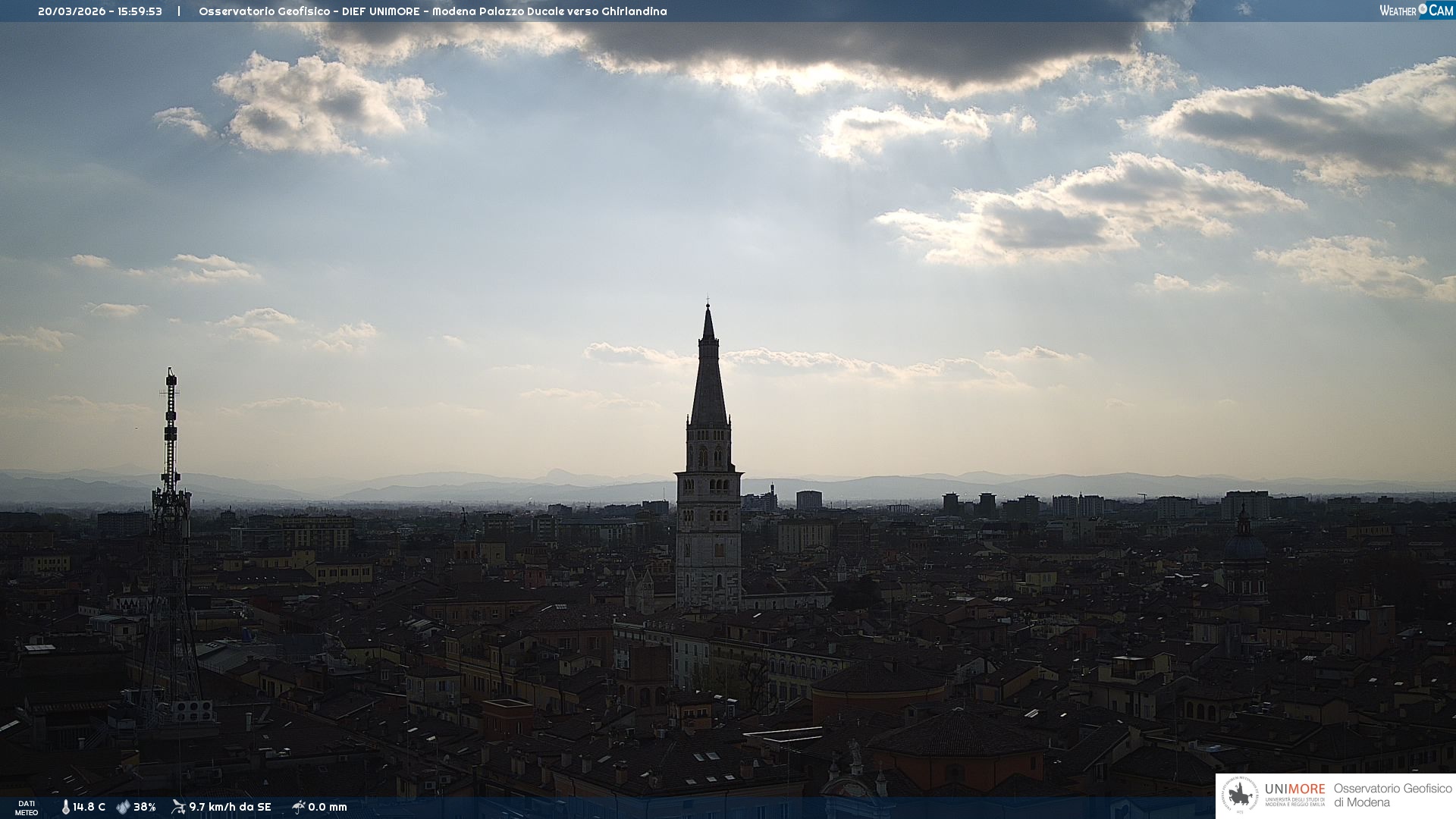Click the 15:59:53 time display

pyautogui.click(x=140, y=11)
